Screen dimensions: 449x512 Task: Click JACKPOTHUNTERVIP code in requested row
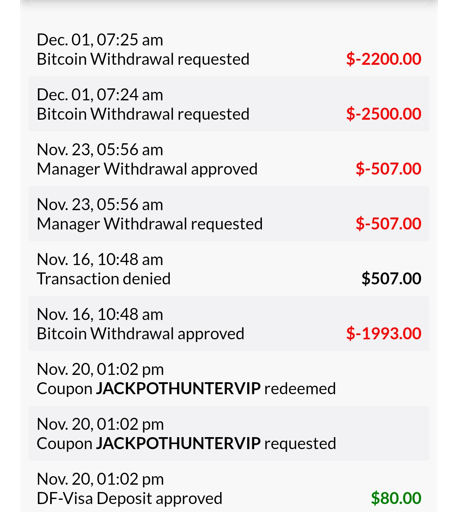pyautogui.click(x=178, y=443)
